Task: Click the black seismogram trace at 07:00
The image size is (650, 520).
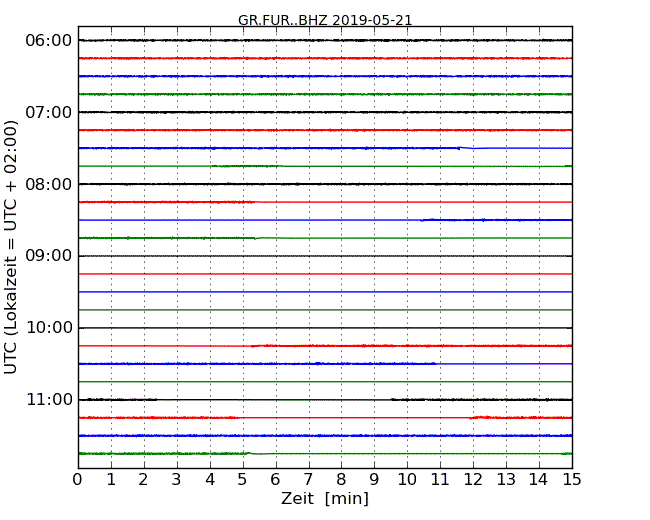Action: click(x=325, y=112)
